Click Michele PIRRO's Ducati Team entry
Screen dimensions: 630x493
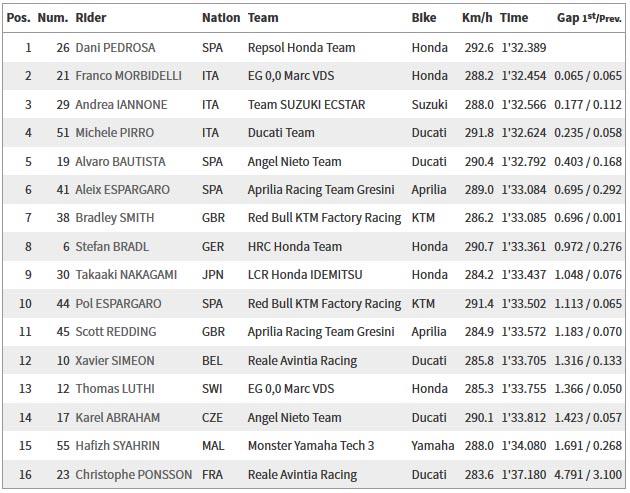[281, 133]
